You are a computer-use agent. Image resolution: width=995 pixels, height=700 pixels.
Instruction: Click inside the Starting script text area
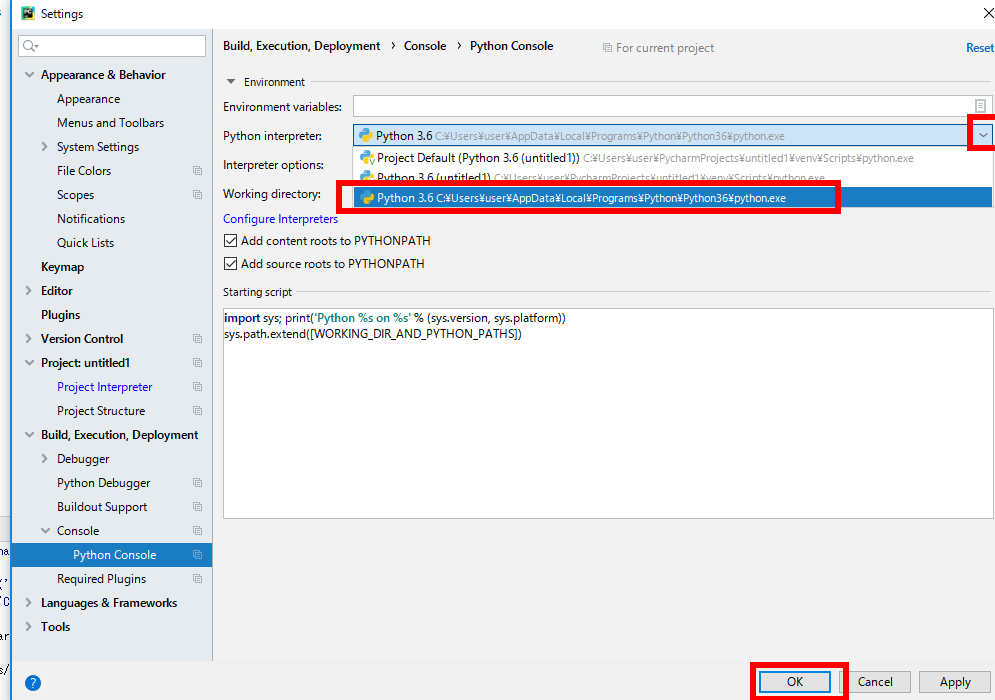coord(608,413)
